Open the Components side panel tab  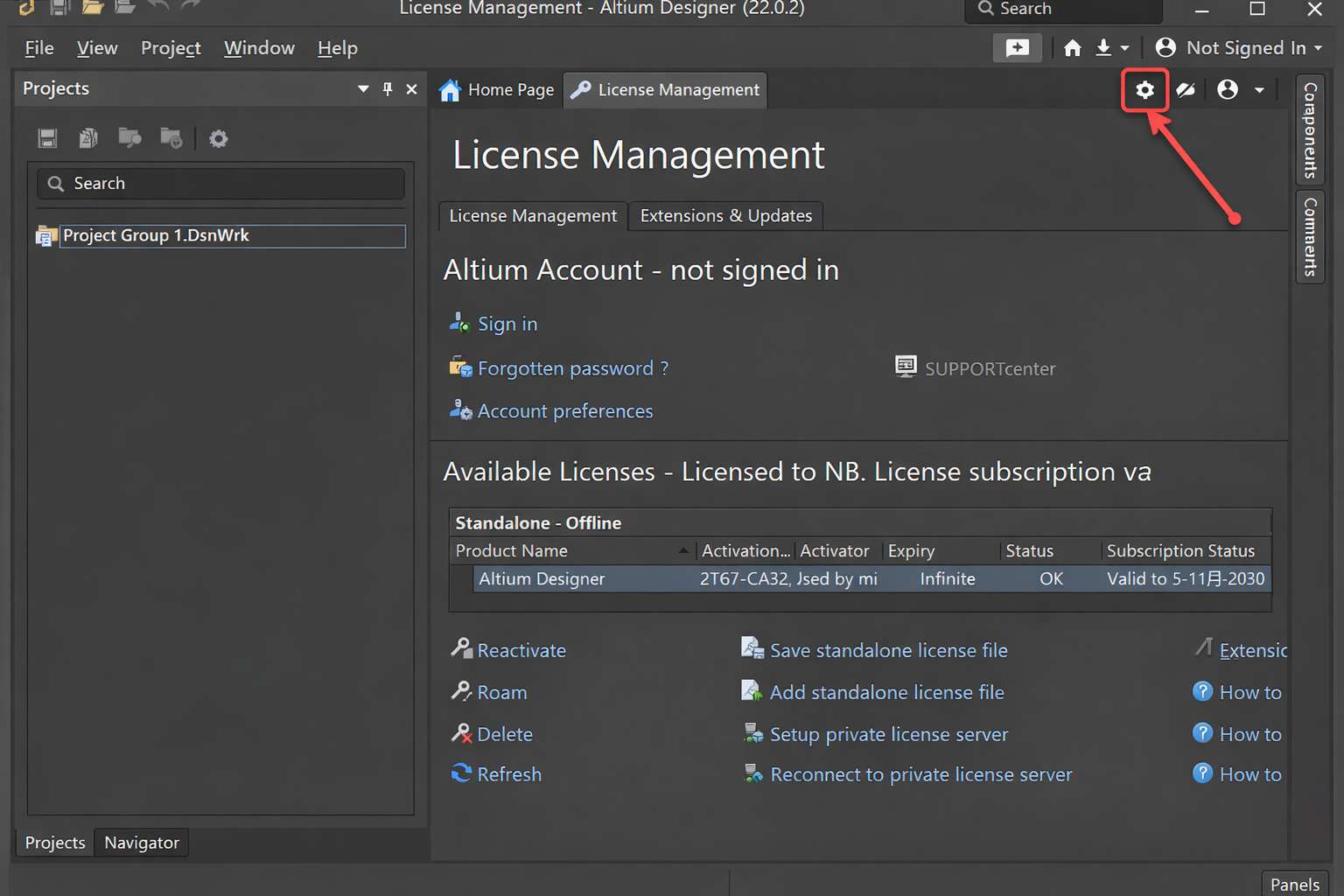pyautogui.click(x=1310, y=129)
